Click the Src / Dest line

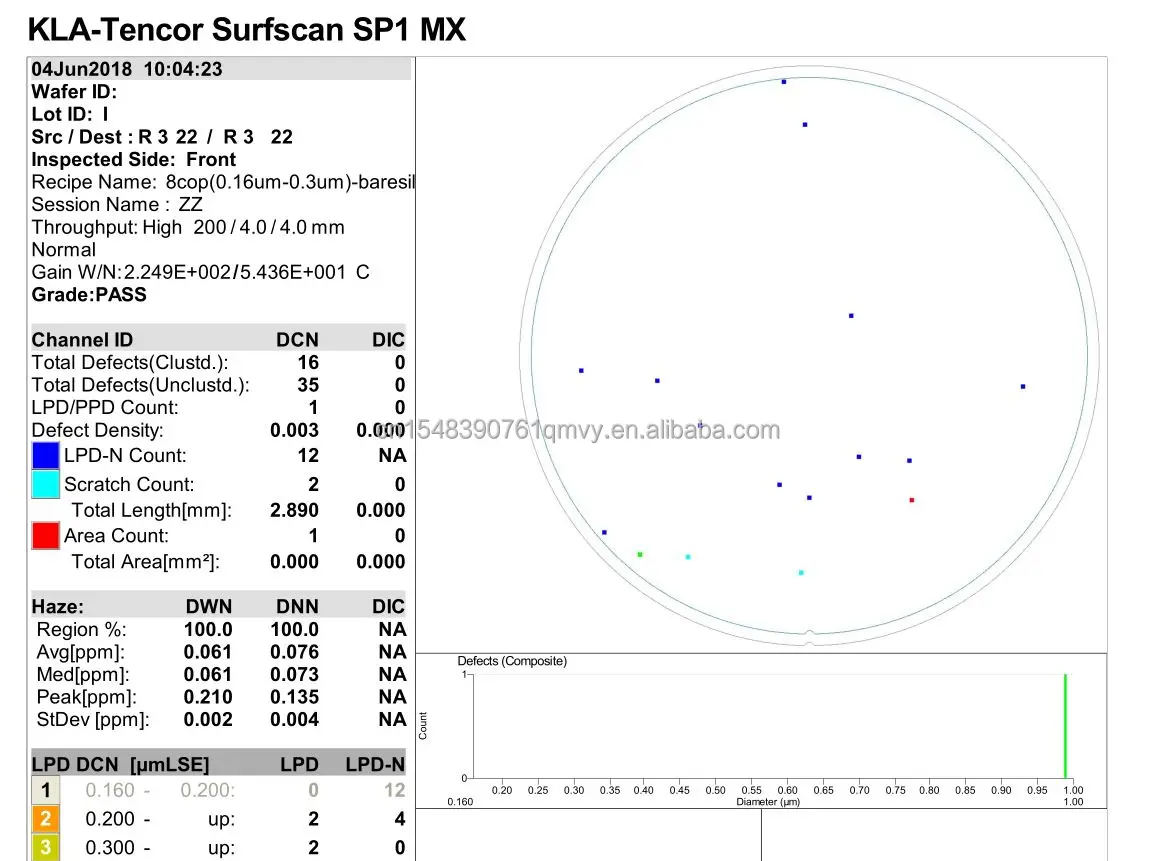[x=162, y=137]
